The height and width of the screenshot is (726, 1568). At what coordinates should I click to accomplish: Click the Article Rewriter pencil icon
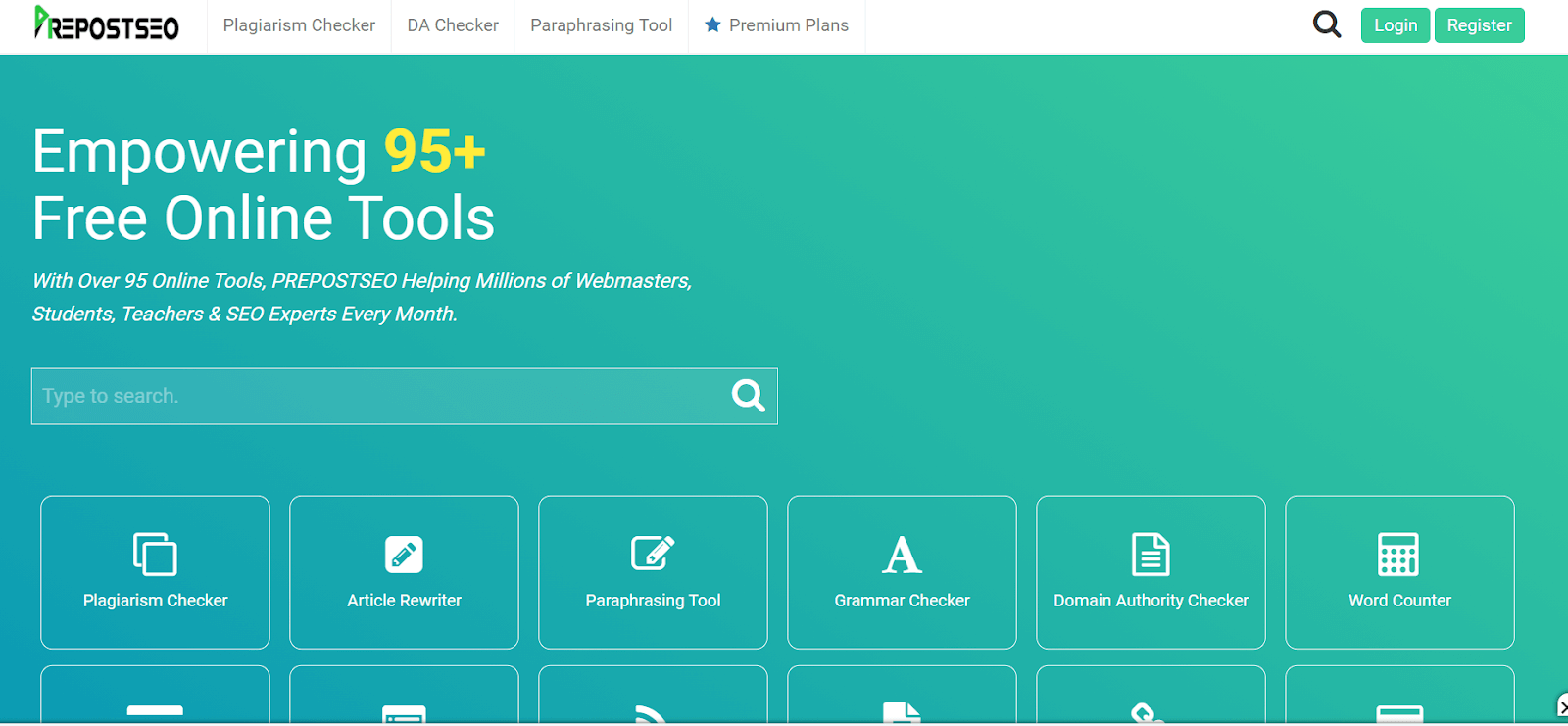tap(404, 554)
